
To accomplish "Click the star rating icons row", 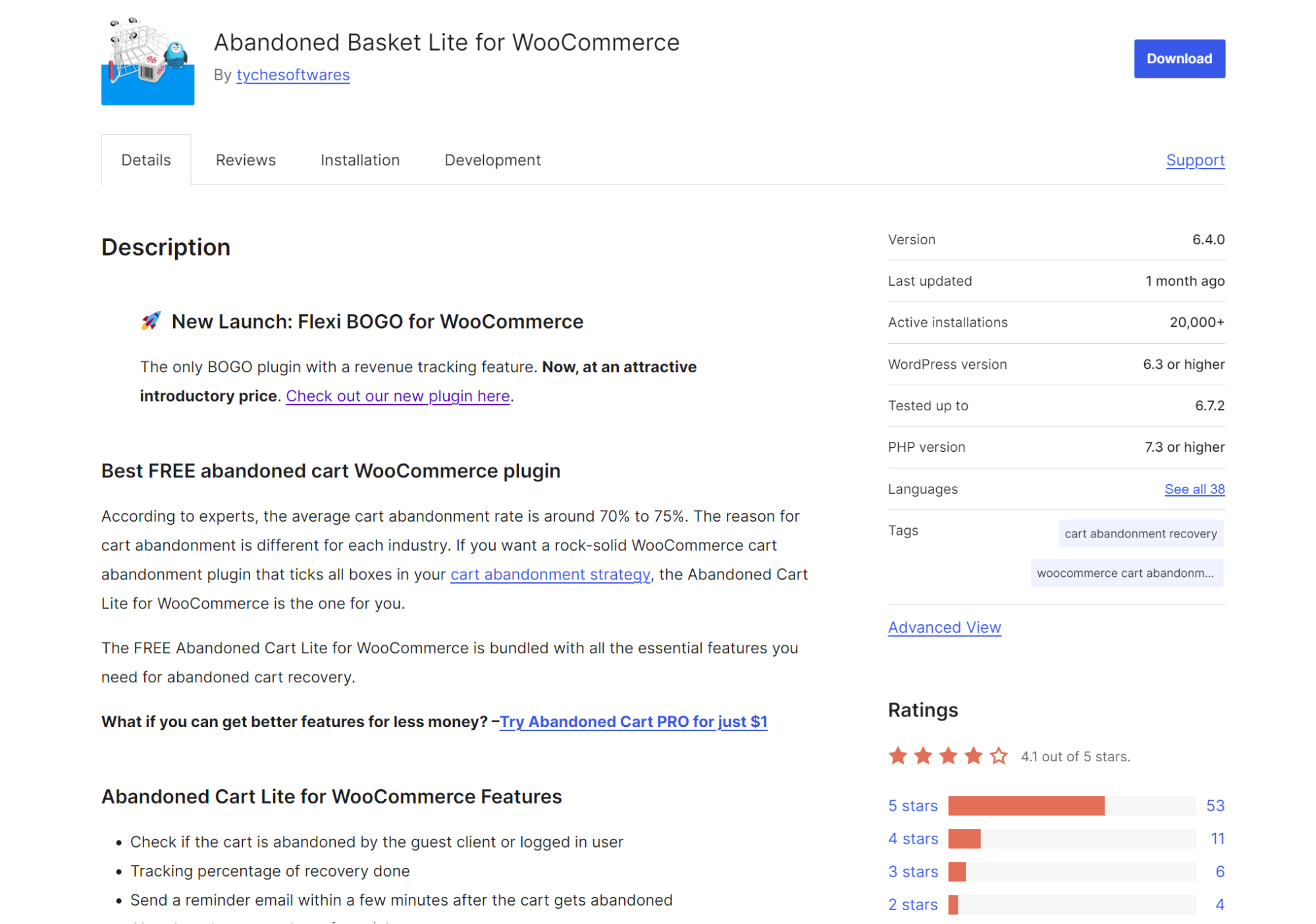I will pos(948,755).
